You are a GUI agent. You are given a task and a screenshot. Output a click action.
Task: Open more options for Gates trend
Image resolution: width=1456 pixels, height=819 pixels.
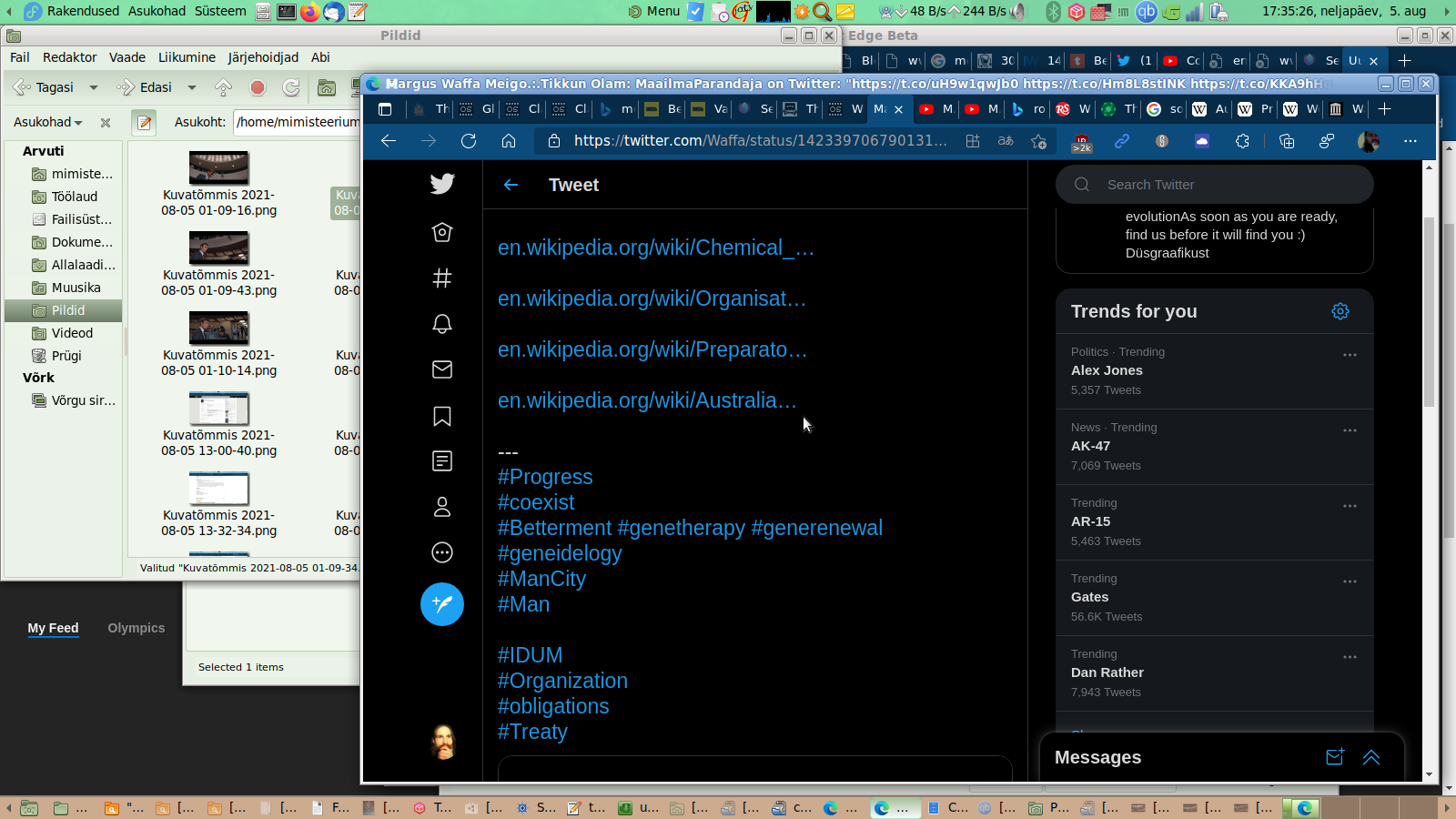1350,581
